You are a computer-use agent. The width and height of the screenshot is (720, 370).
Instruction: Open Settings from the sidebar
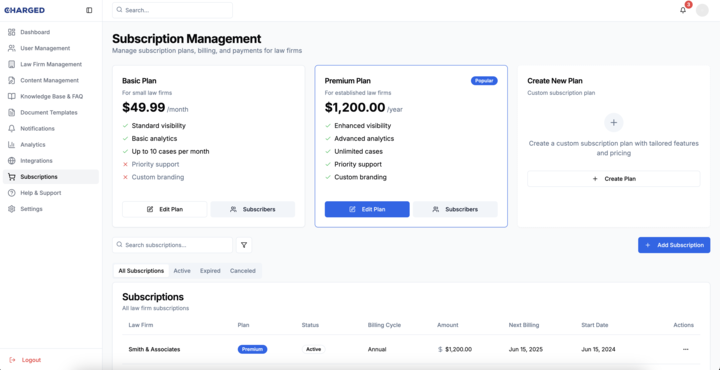coord(51,209)
